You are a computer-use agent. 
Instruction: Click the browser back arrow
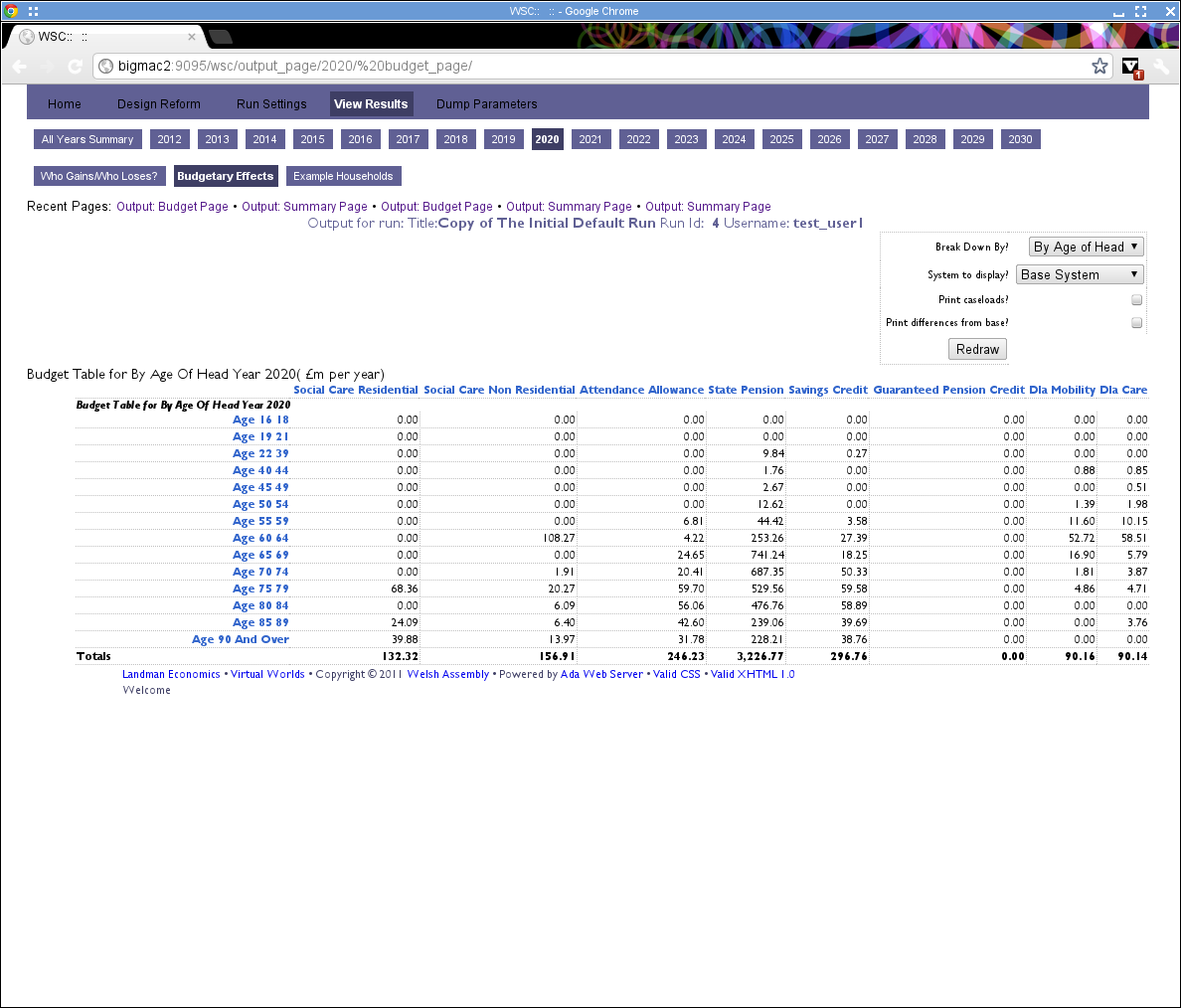(20, 67)
